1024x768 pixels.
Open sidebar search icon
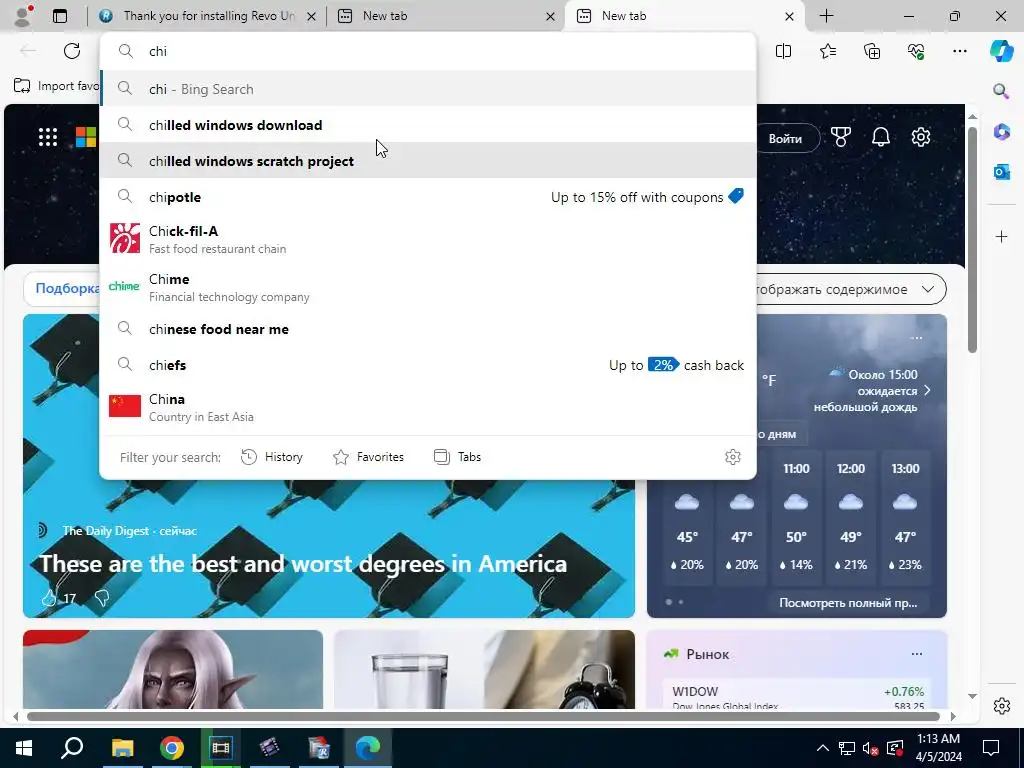click(1001, 91)
